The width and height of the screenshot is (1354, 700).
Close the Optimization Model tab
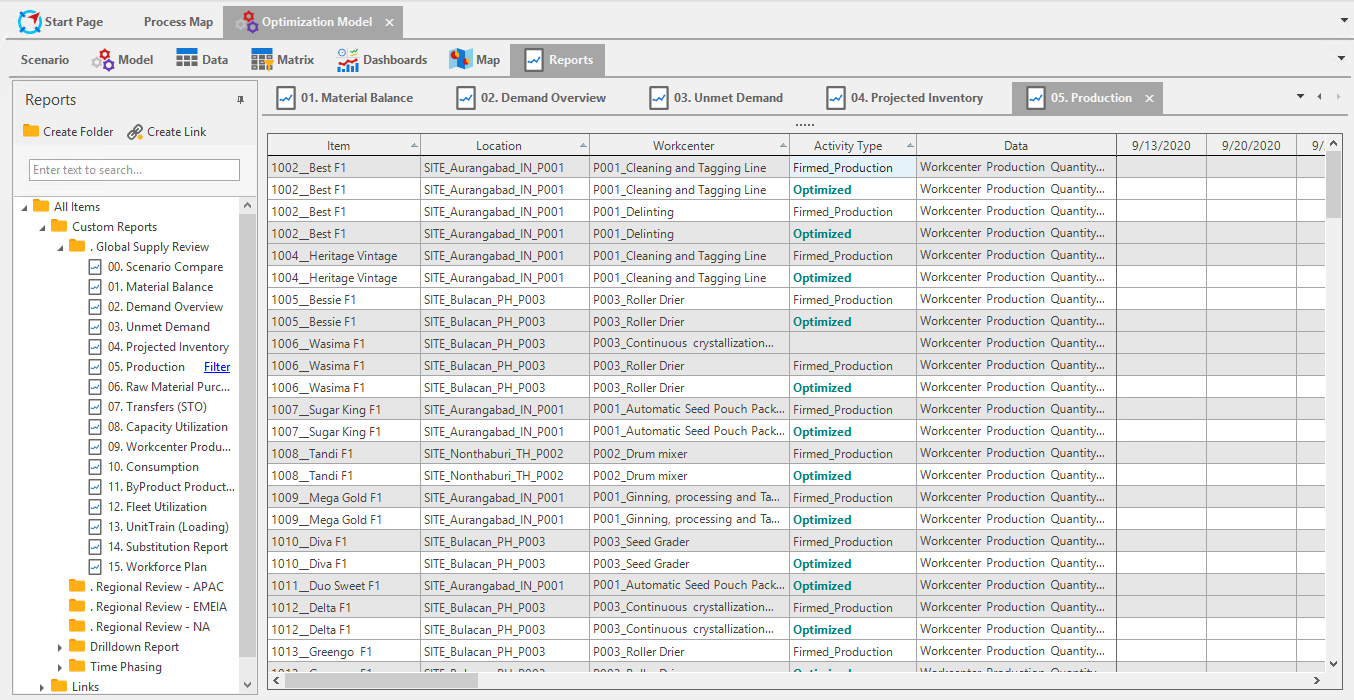tap(389, 22)
